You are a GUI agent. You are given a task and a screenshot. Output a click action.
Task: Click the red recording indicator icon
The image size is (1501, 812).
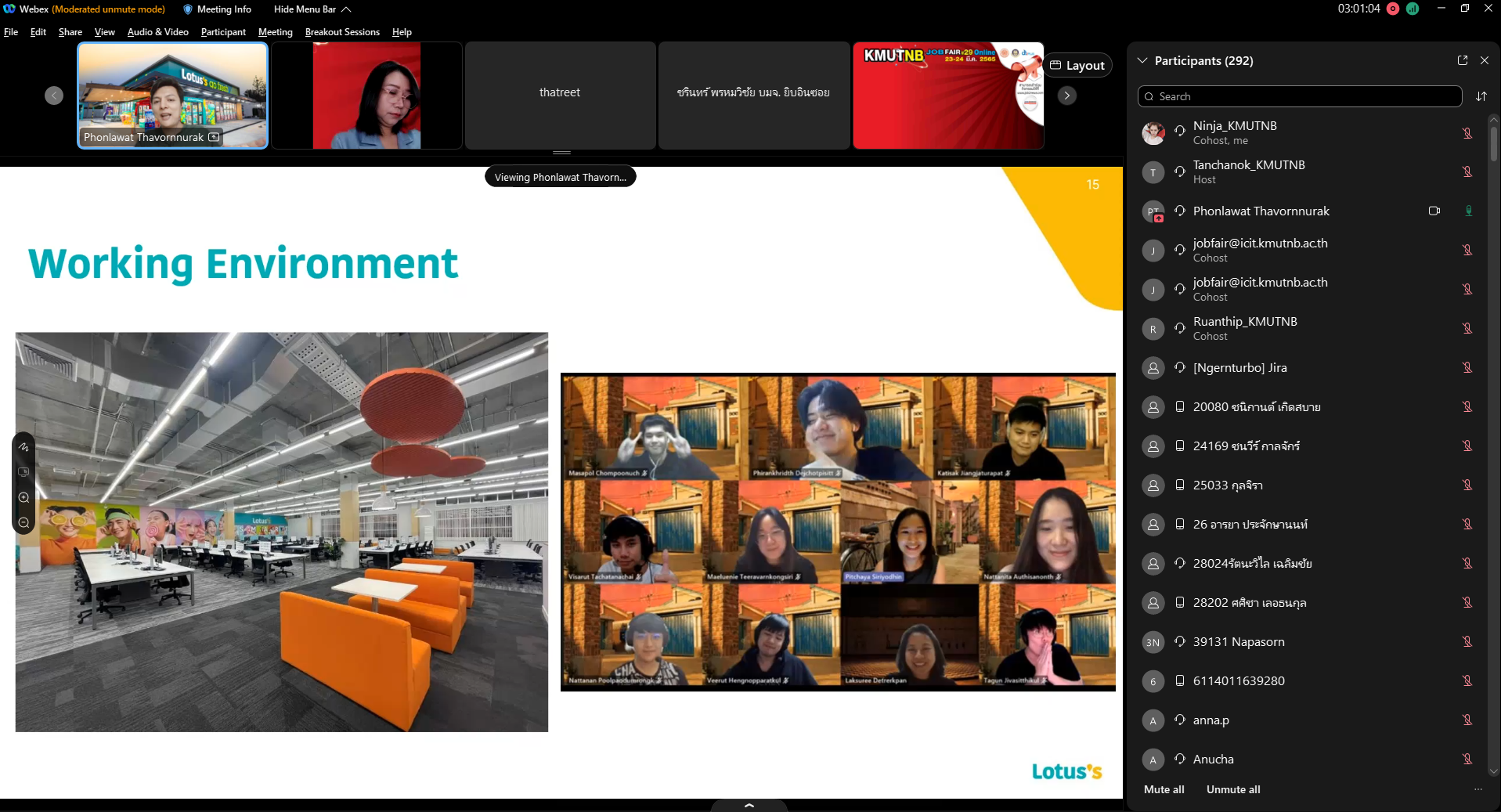(1393, 9)
